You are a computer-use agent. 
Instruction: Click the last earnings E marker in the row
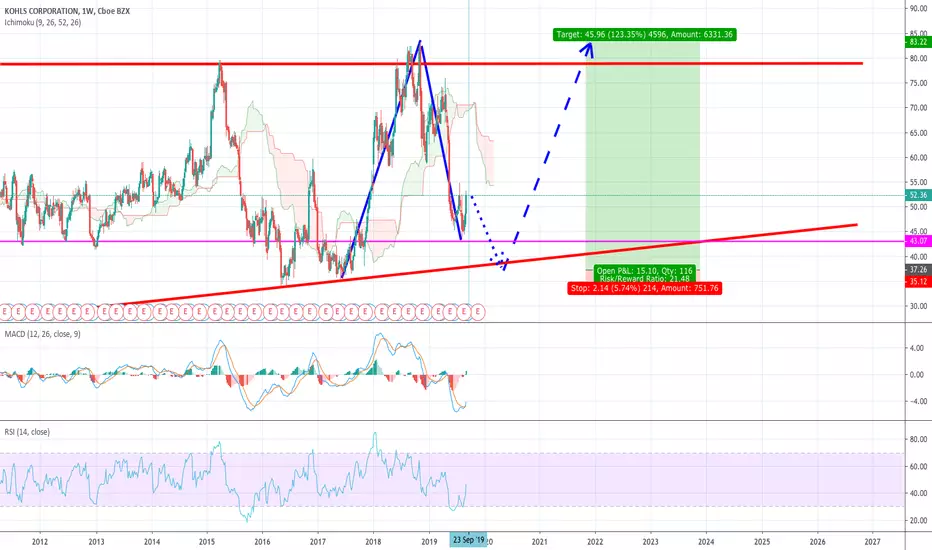click(478, 311)
